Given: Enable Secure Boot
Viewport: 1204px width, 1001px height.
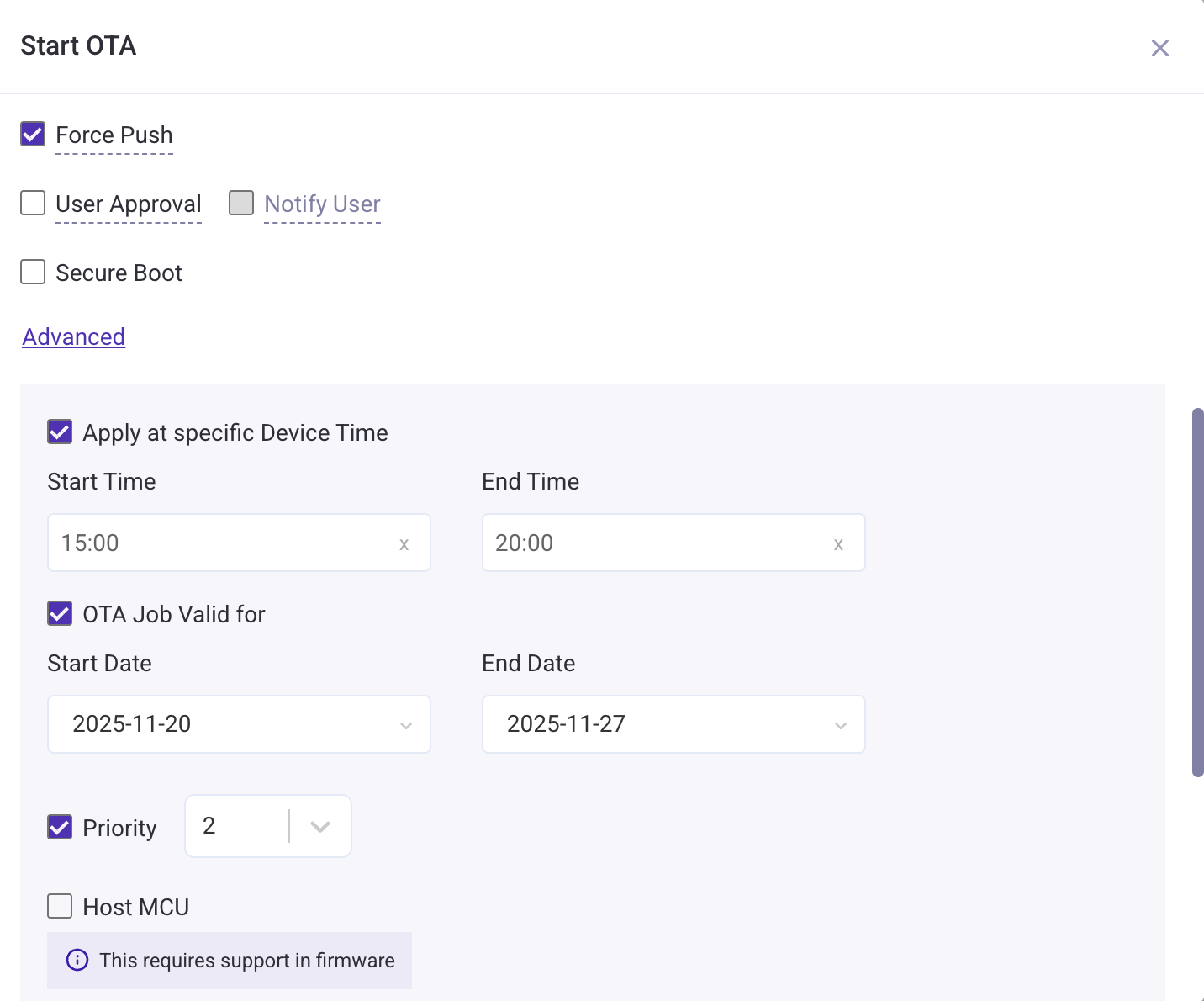Looking at the screenshot, I should coord(32,272).
